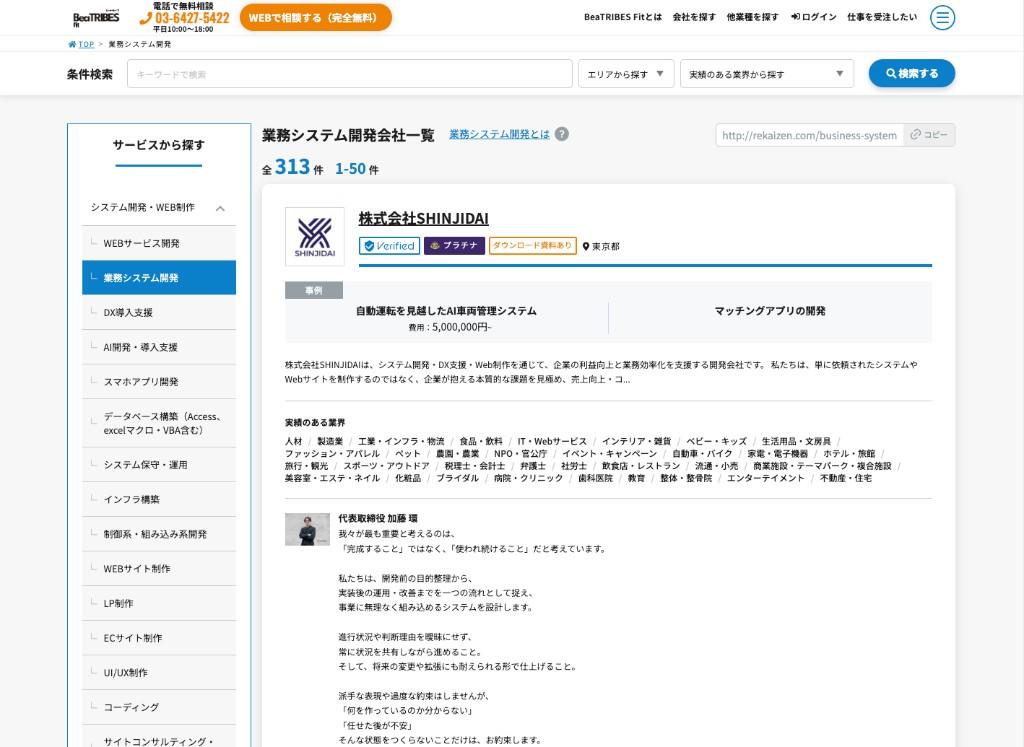Select DX導入支援 in sidebar
1024x747 pixels.
(x=159, y=312)
